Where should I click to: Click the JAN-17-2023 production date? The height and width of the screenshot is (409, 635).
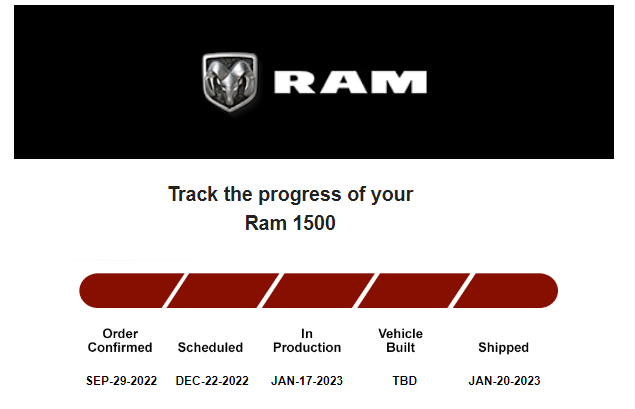point(307,381)
